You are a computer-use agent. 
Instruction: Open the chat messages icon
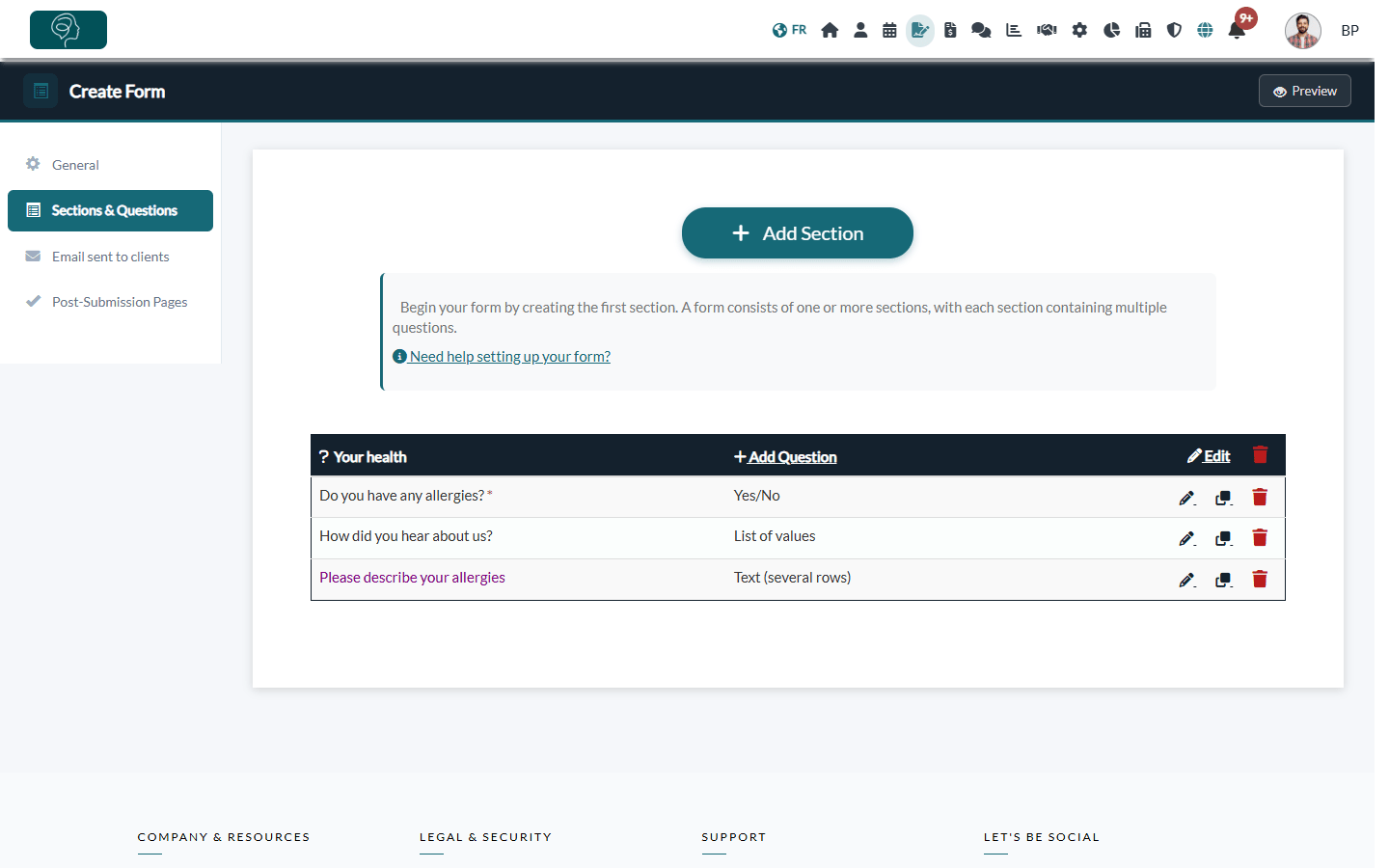pyautogui.click(x=981, y=30)
